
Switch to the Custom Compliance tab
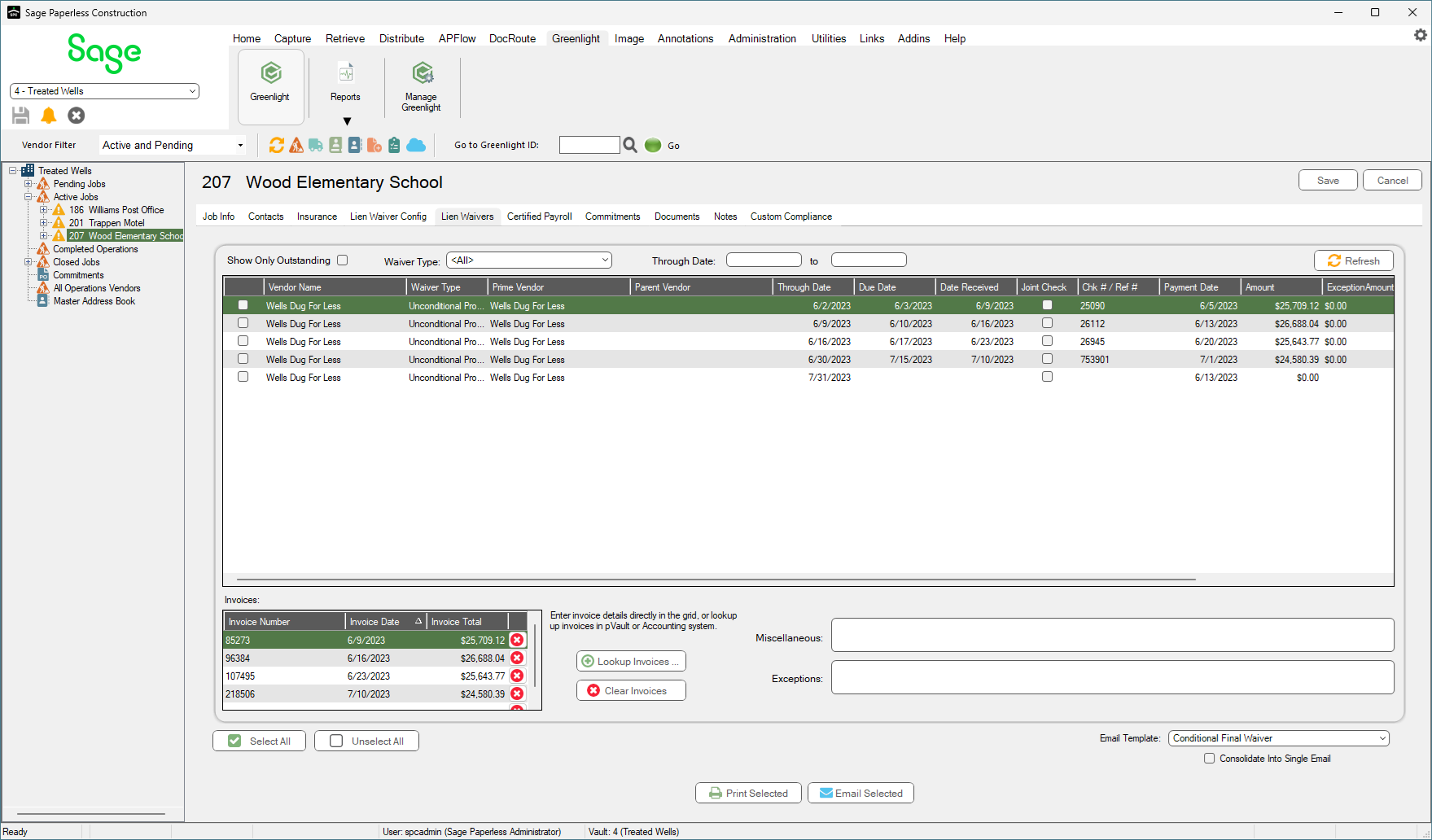791,217
